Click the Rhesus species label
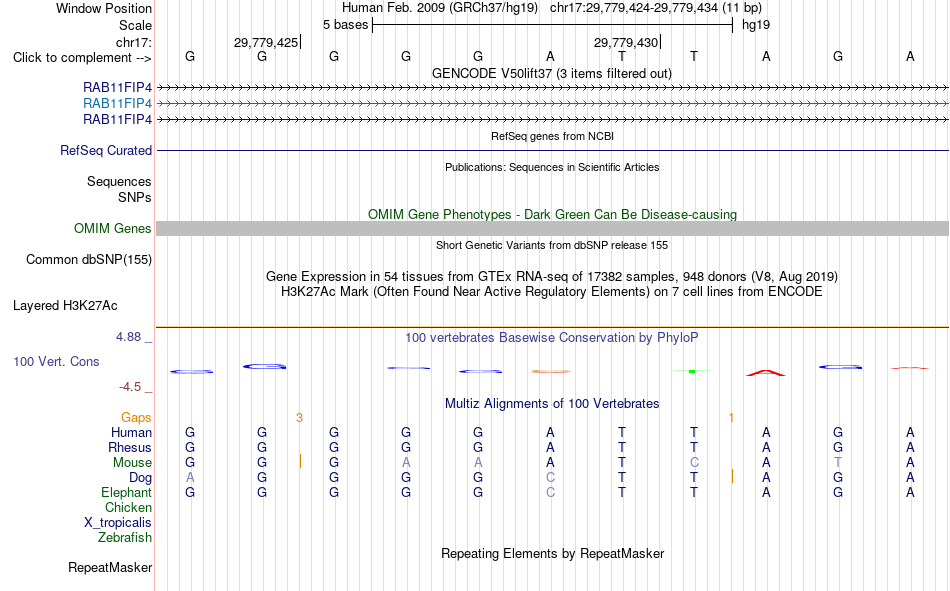Viewport: 950px width, 591px height. click(x=130, y=447)
